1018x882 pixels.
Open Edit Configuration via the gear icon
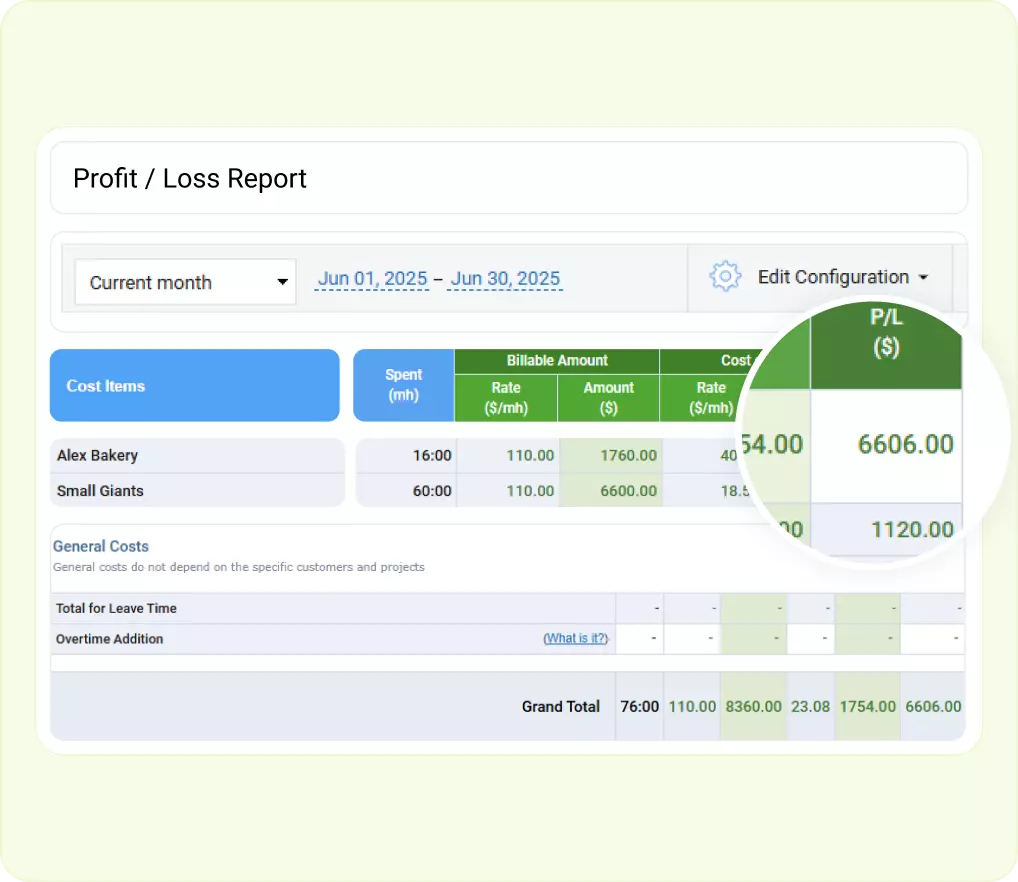point(725,277)
